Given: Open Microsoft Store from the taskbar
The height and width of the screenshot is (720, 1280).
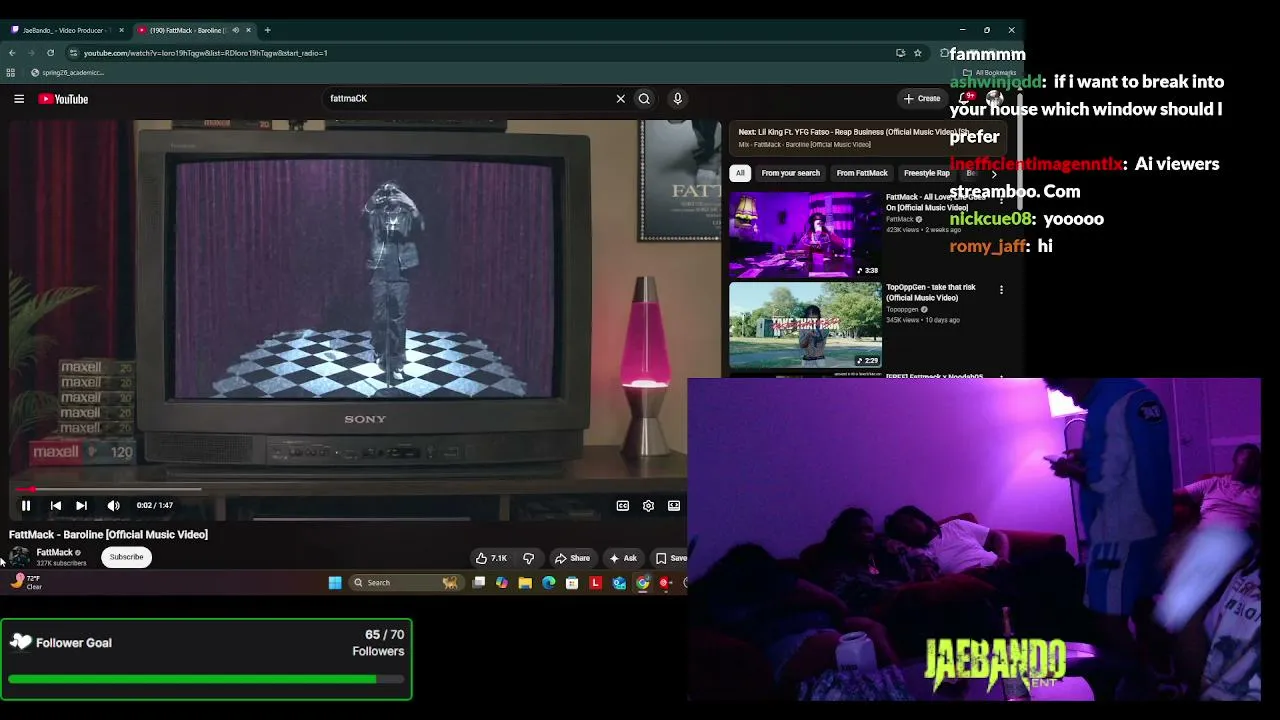Looking at the screenshot, I should pyautogui.click(x=572, y=583).
